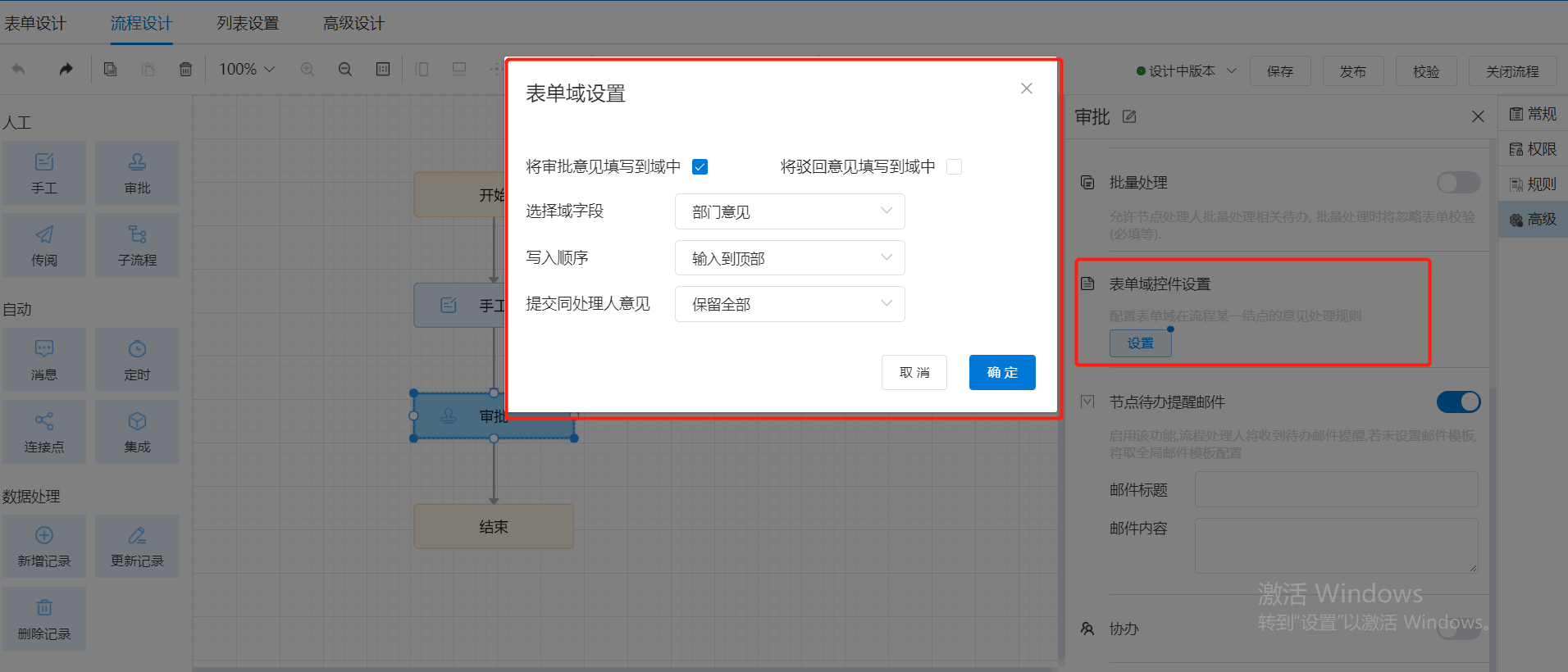Open the 提交同处理人意见 dropdown showing 保留全部
This screenshot has height=672, width=1568.
(x=790, y=304)
